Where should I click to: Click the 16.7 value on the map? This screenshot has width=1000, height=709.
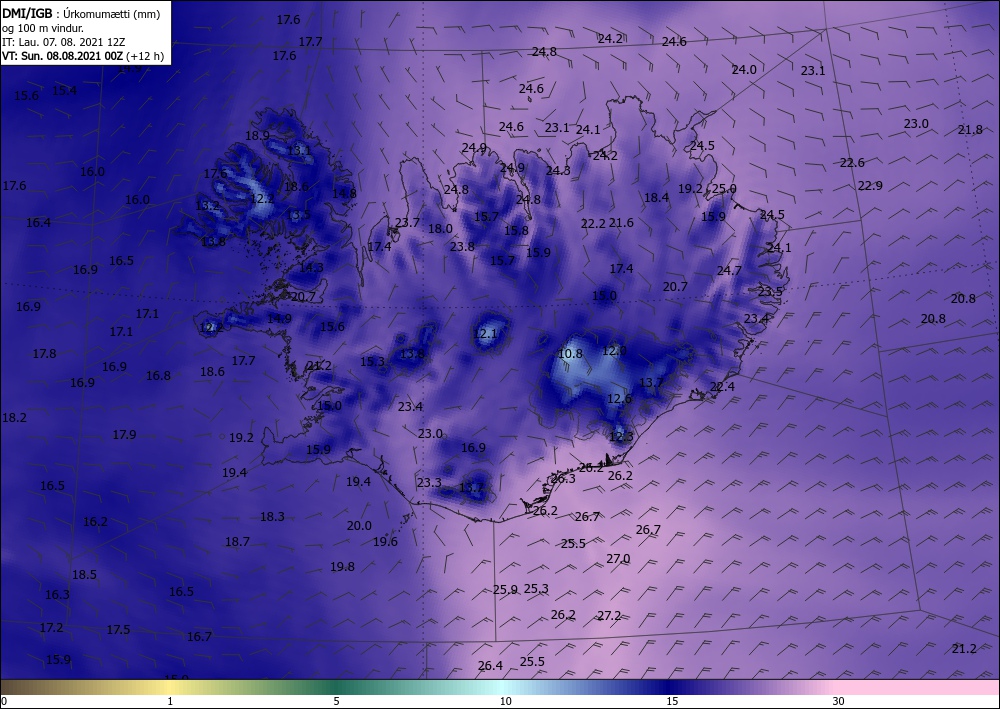(x=199, y=636)
